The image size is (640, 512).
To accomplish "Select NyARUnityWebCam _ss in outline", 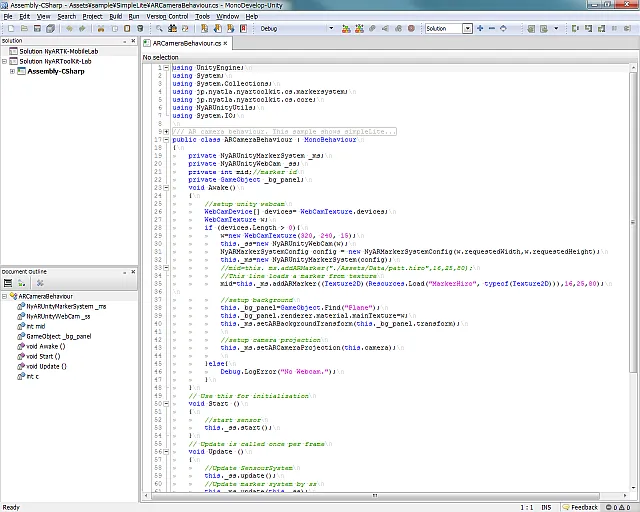I will [x=58, y=316].
